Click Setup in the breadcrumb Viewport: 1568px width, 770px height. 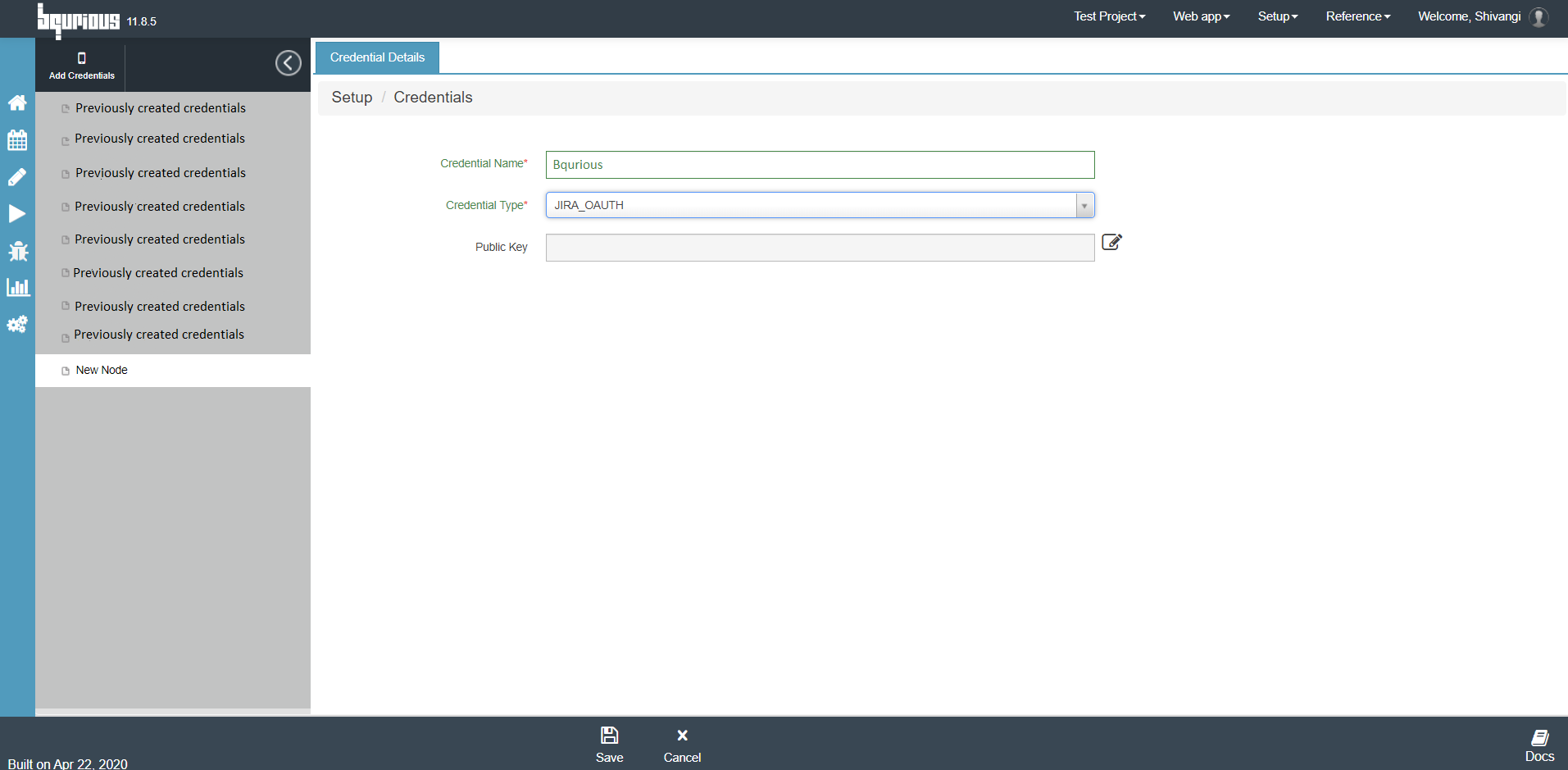(352, 98)
